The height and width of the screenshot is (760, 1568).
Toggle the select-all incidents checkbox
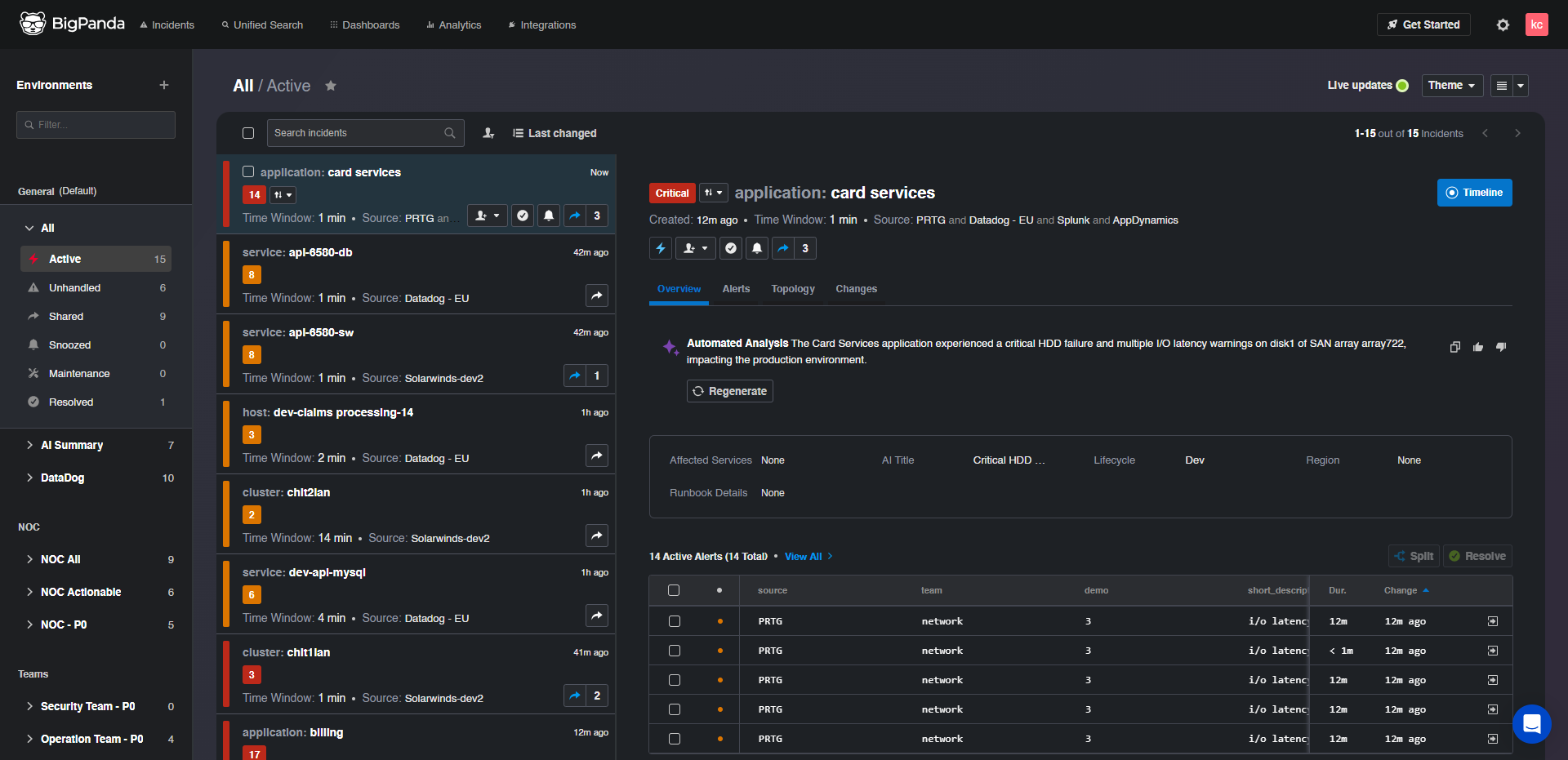coord(248,133)
